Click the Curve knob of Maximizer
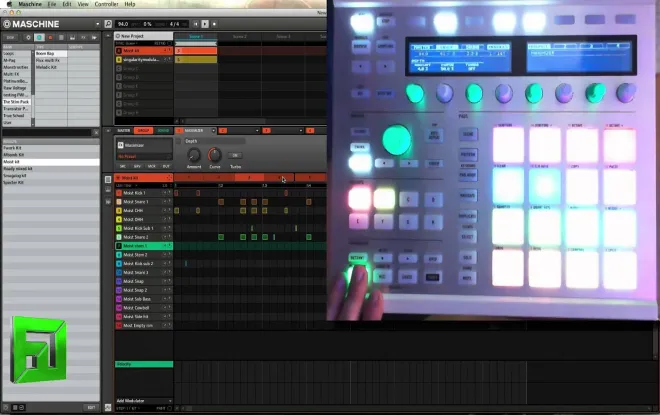660x415 pixels. (x=215, y=155)
